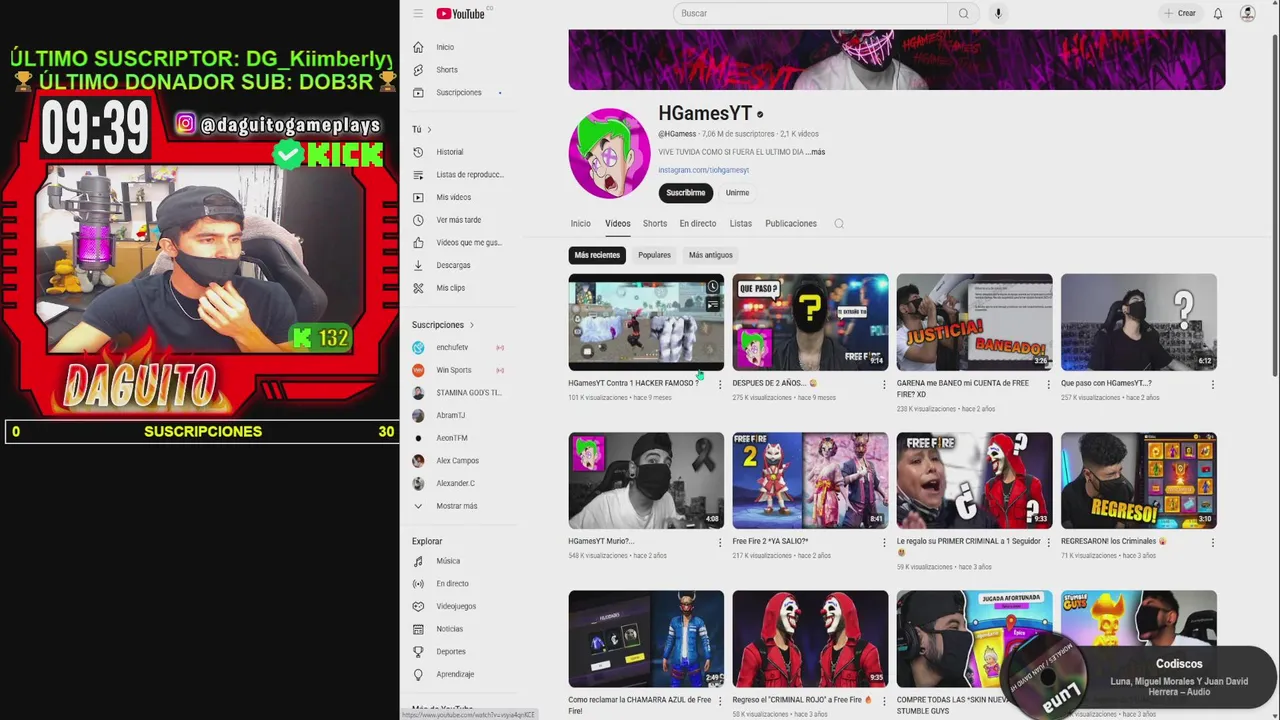Viewport: 1280px width, 720px height.
Task: Open the REGRESO criminales video thumbnail
Action: (1138, 480)
